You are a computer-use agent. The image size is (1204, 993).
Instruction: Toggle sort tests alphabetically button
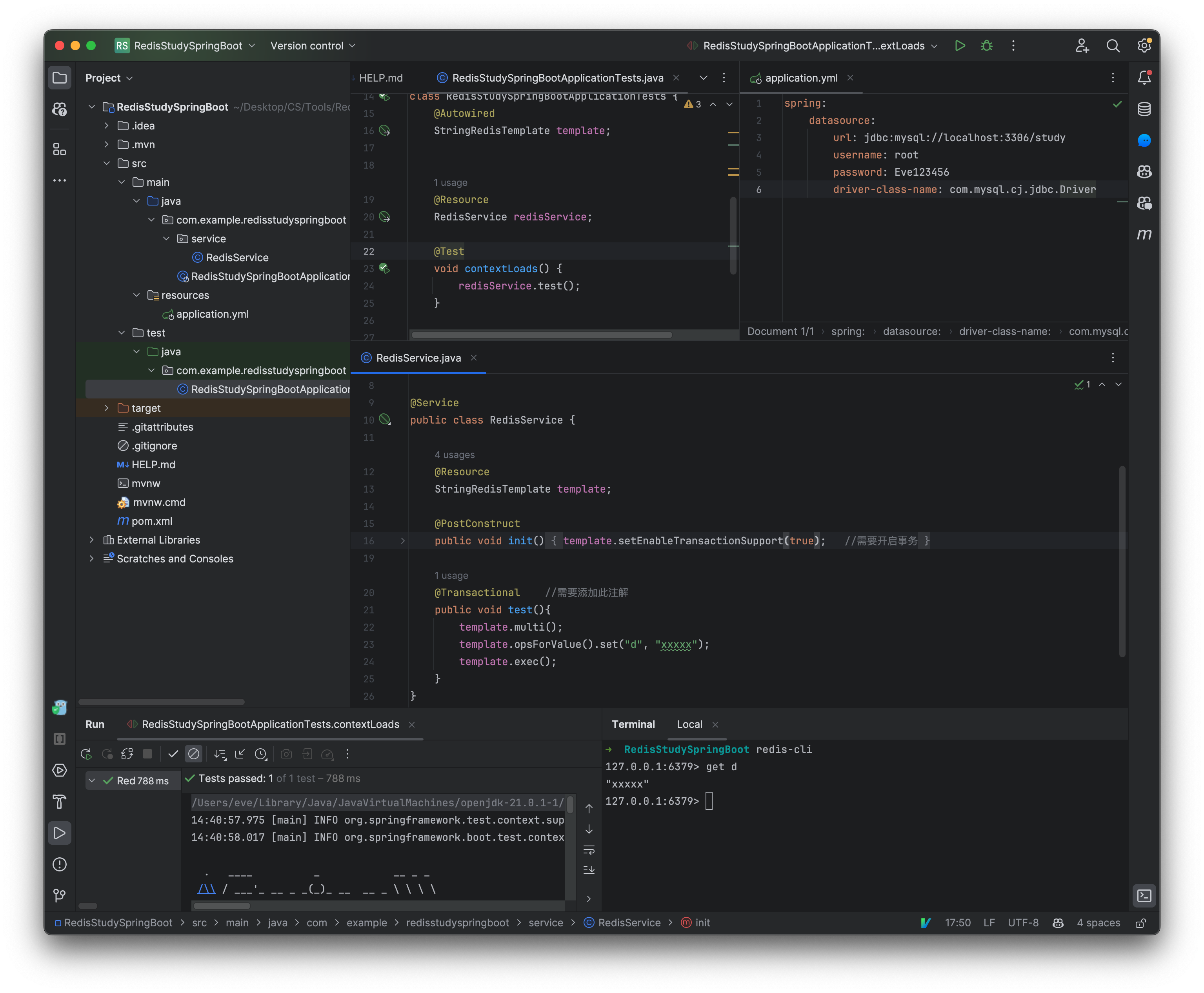click(x=220, y=754)
